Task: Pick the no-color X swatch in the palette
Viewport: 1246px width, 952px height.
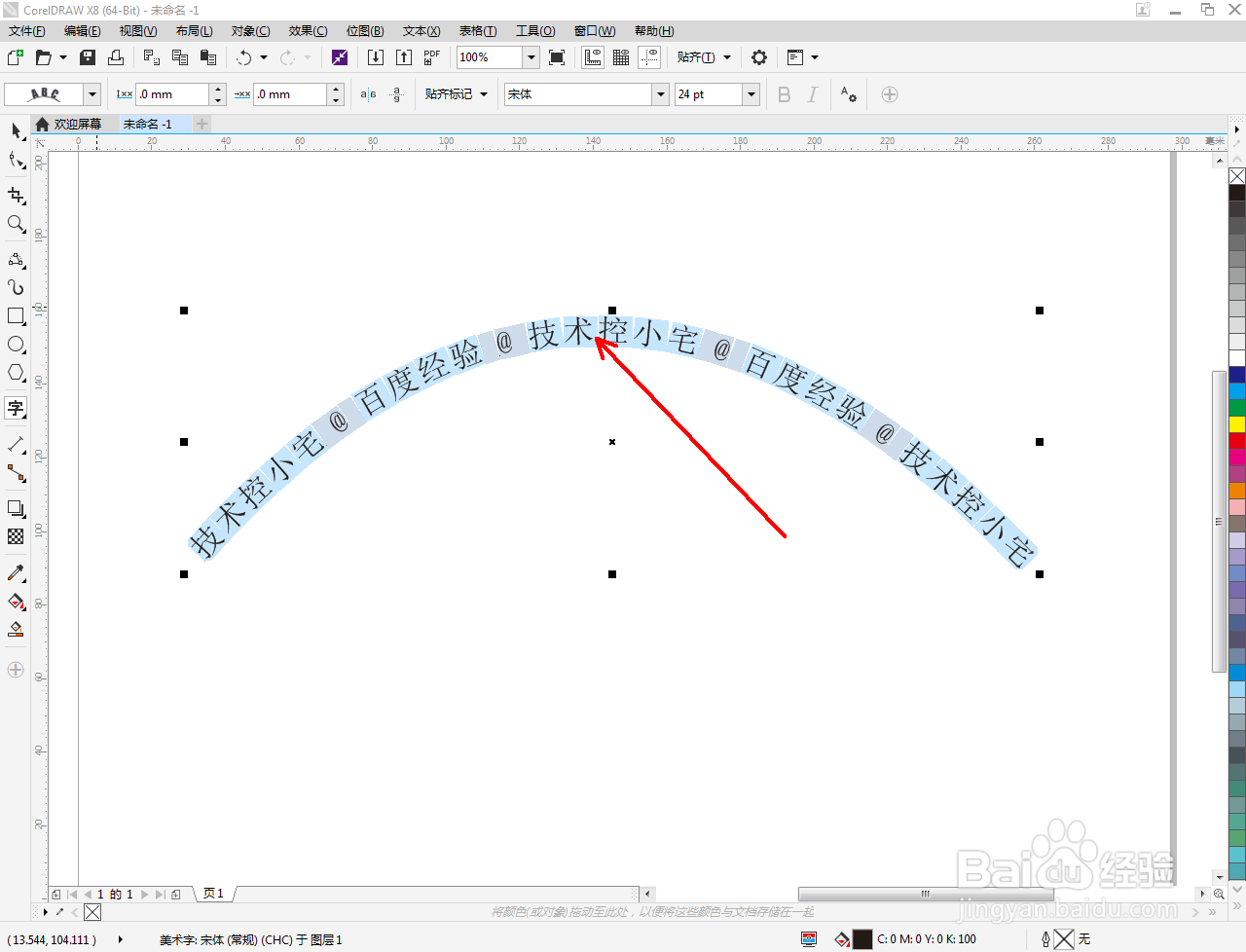Action: pos(1237,176)
